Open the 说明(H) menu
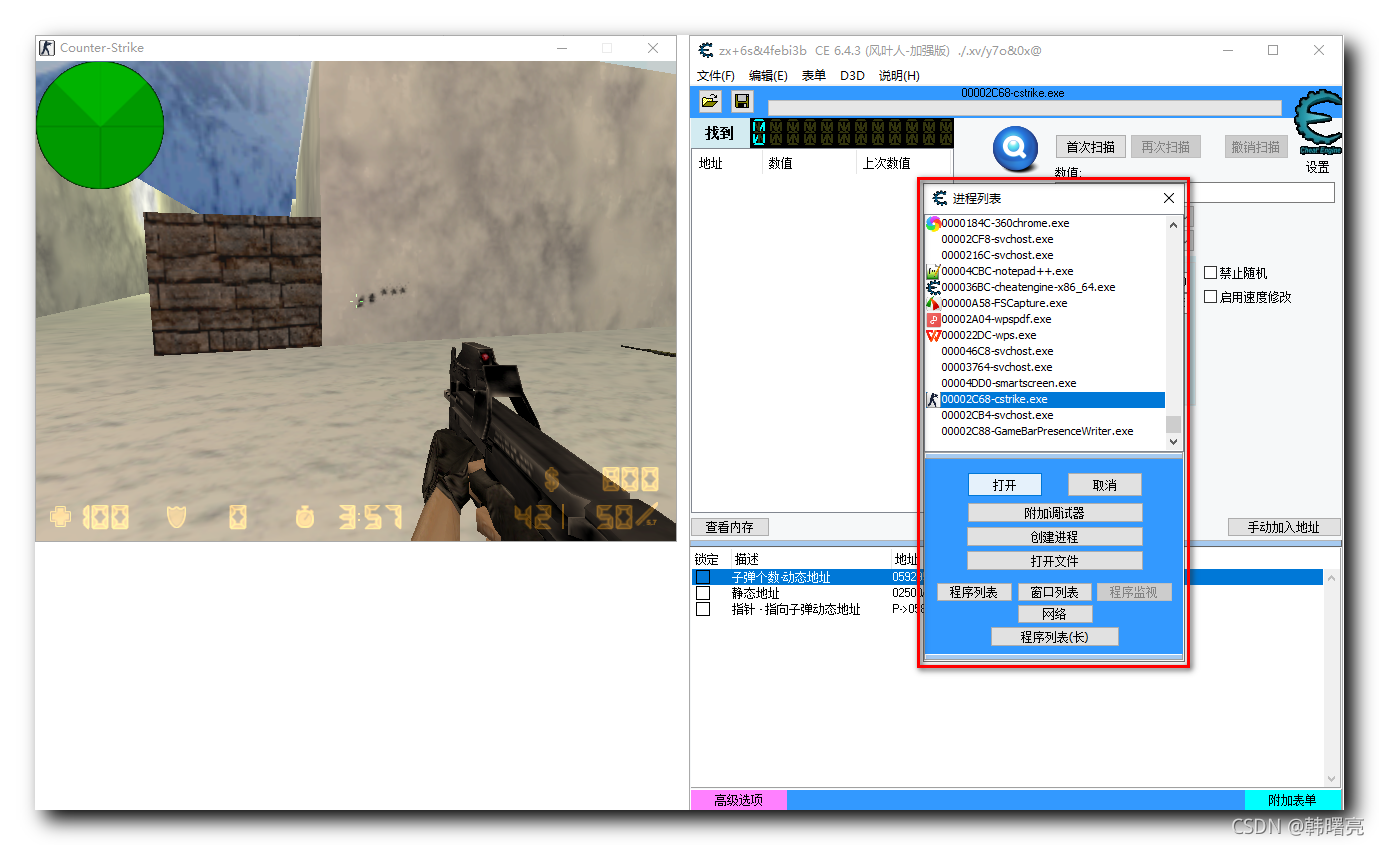 click(x=899, y=76)
